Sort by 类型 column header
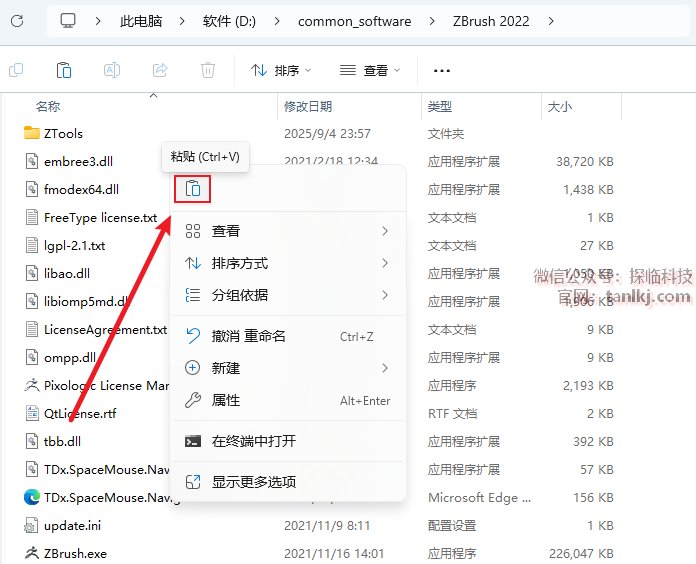The image size is (696, 564). (x=440, y=106)
